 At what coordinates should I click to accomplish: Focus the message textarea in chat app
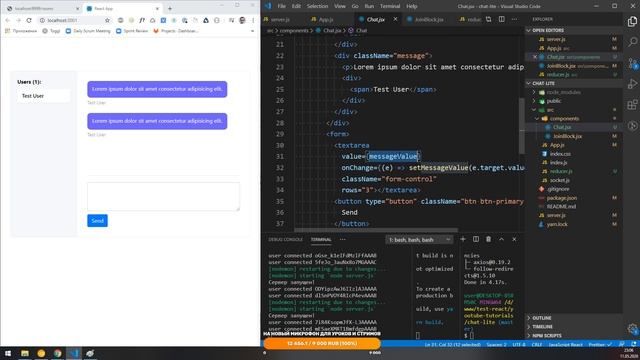pos(163,197)
